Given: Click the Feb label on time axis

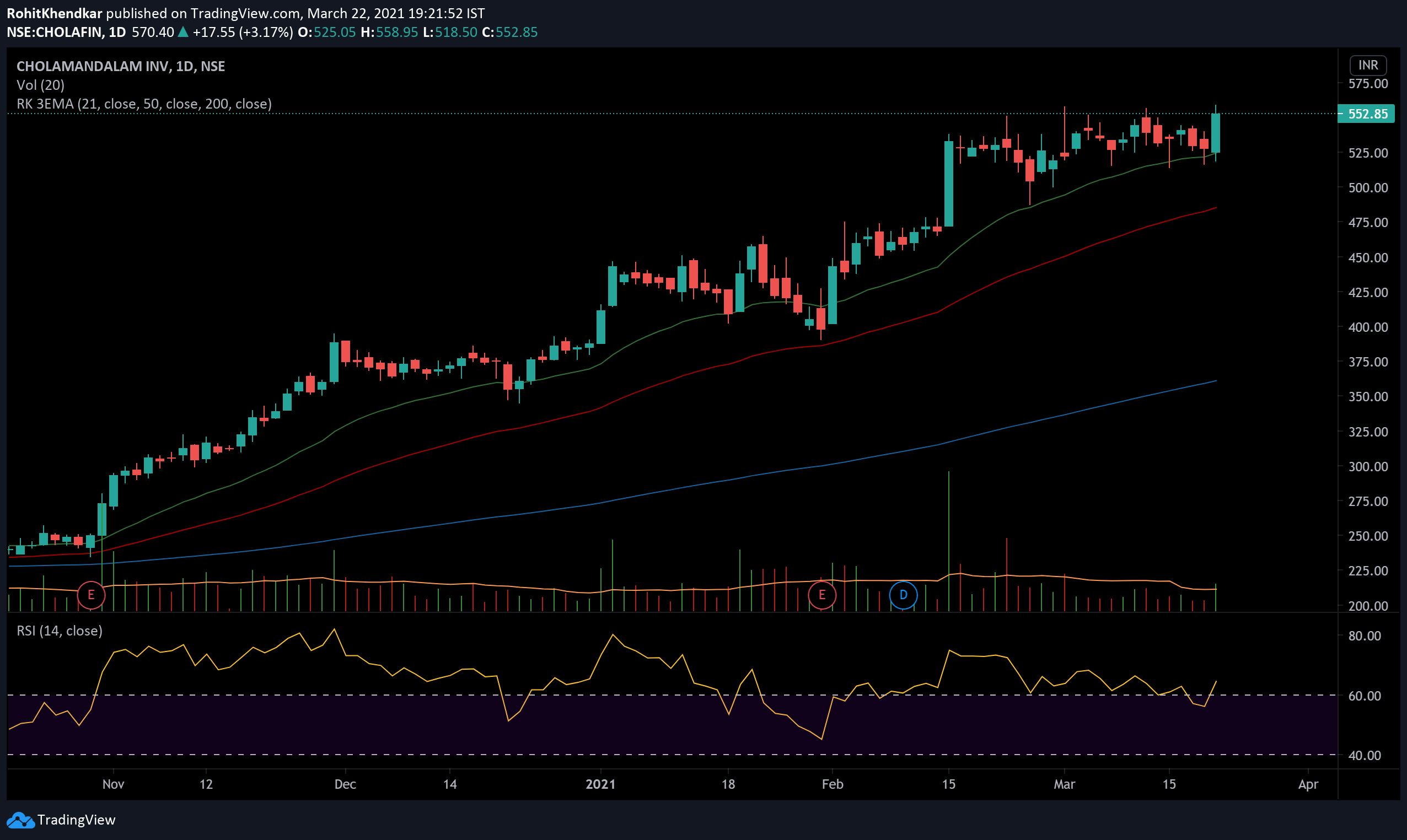Looking at the screenshot, I should pos(833,784).
